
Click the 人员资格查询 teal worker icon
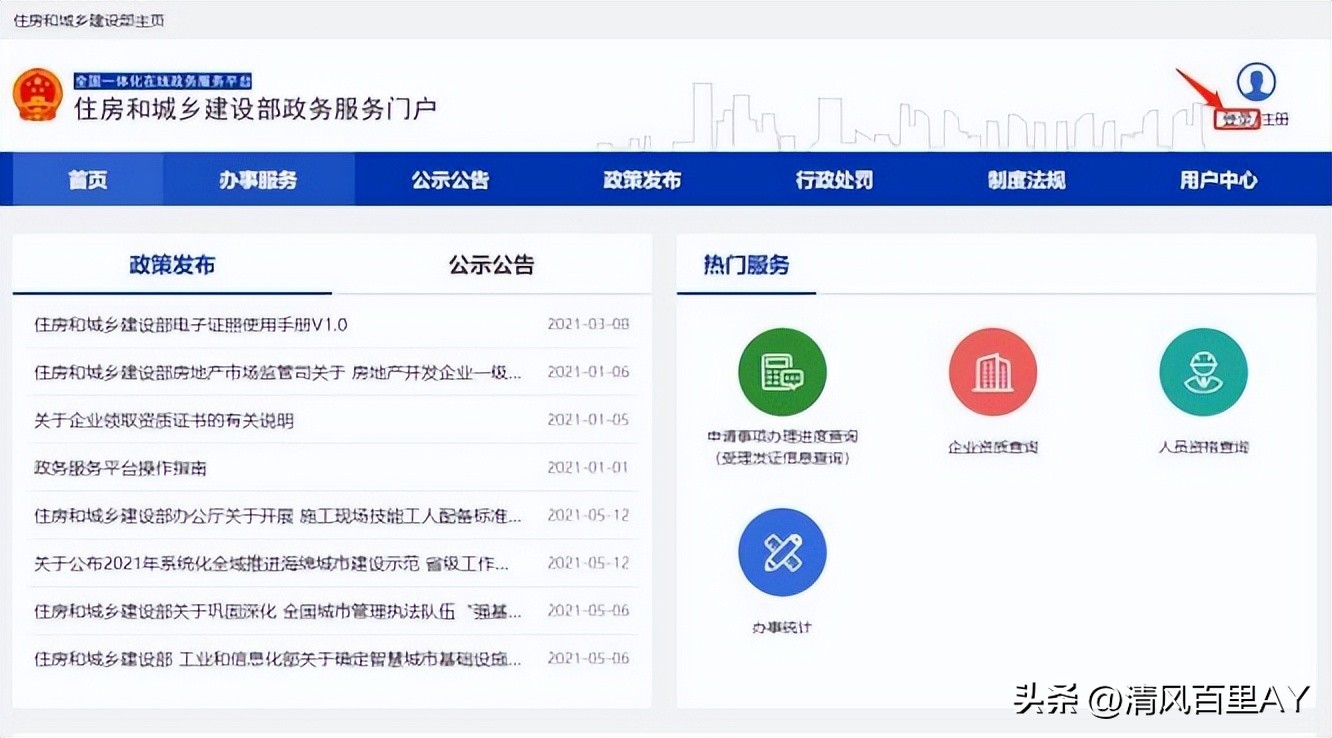1203,371
